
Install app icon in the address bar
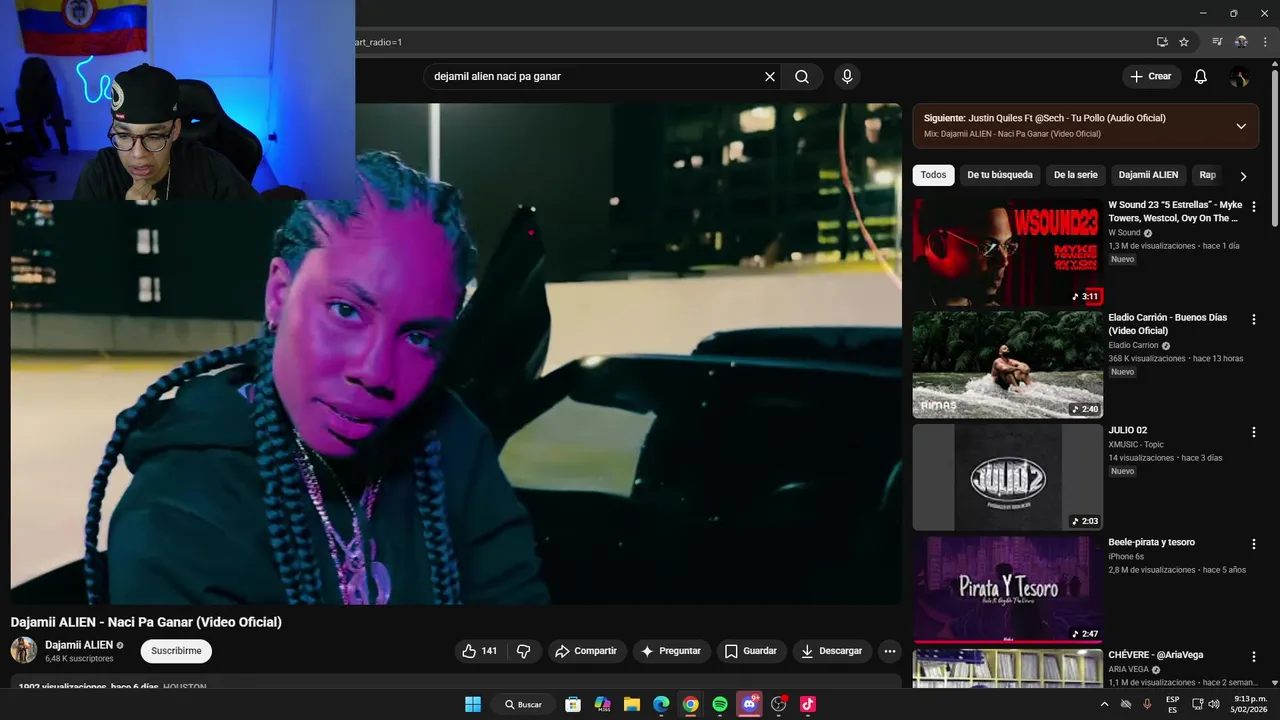pos(1162,42)
